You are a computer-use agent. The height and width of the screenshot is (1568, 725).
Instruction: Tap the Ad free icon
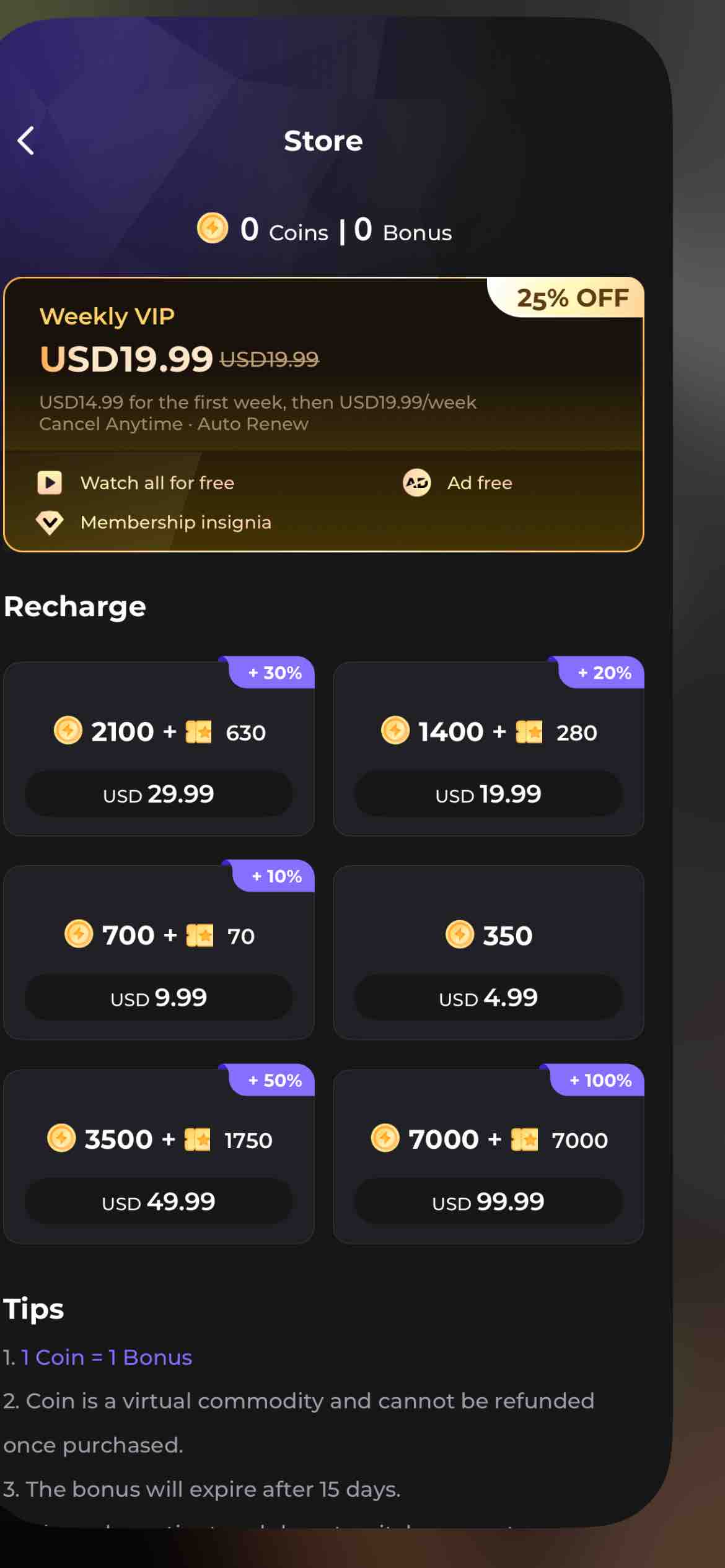tap(417, 482)
